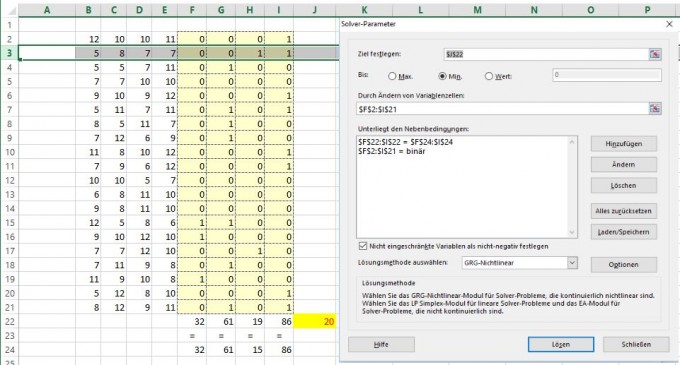Viewport: 680px width, 365px height.
Task: Click yellow cell J22 with value 20
Action: click(x=315, y=322)
